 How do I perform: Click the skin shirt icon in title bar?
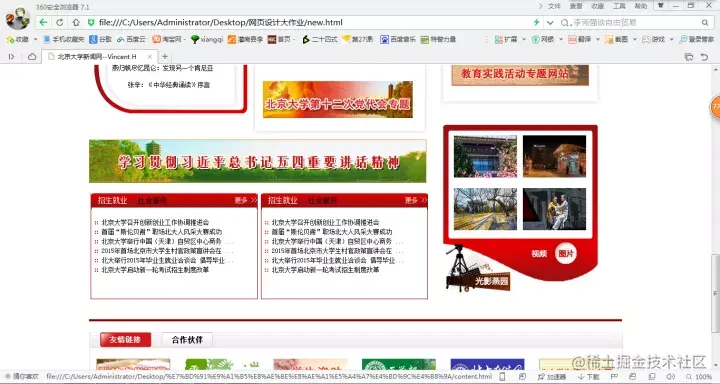tap(661, 6)
